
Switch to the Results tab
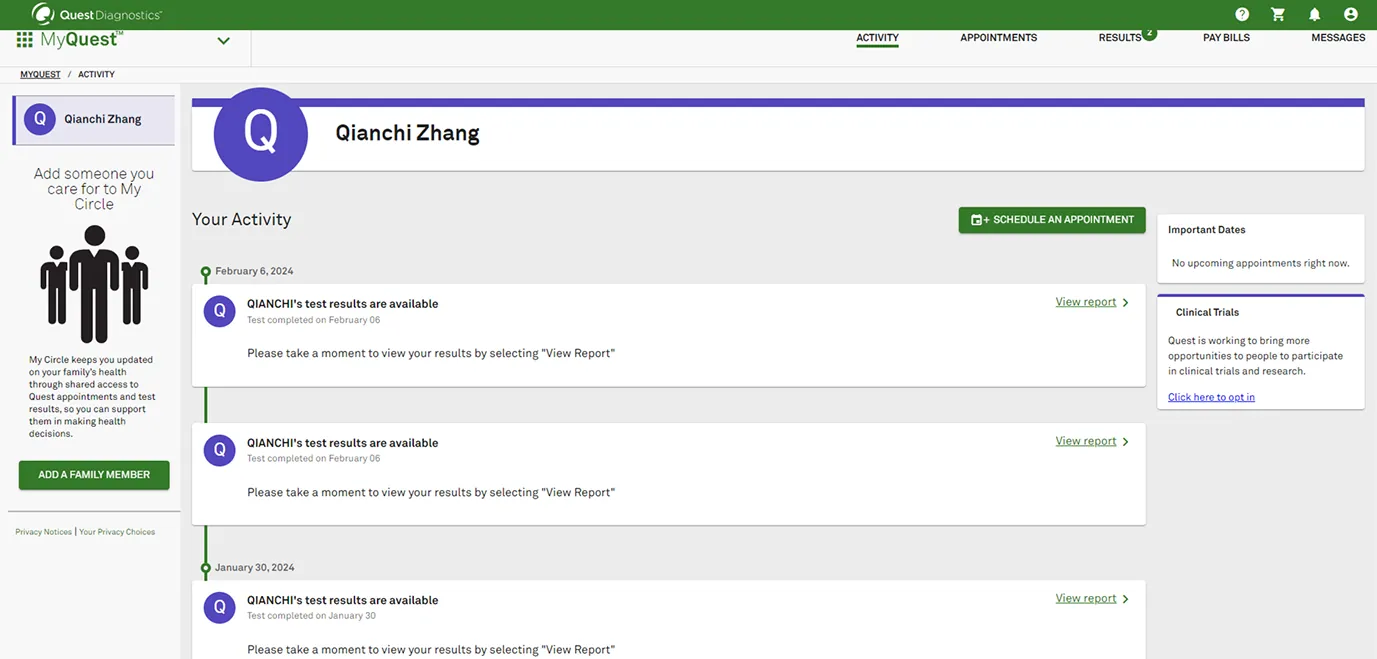point(1119,38)
